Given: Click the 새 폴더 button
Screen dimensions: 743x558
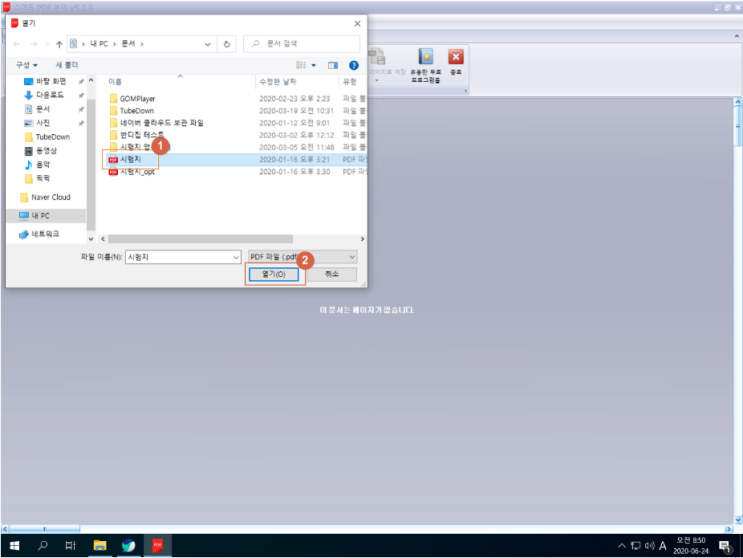Looking at the screenshot, I should (x=67, y=65).
